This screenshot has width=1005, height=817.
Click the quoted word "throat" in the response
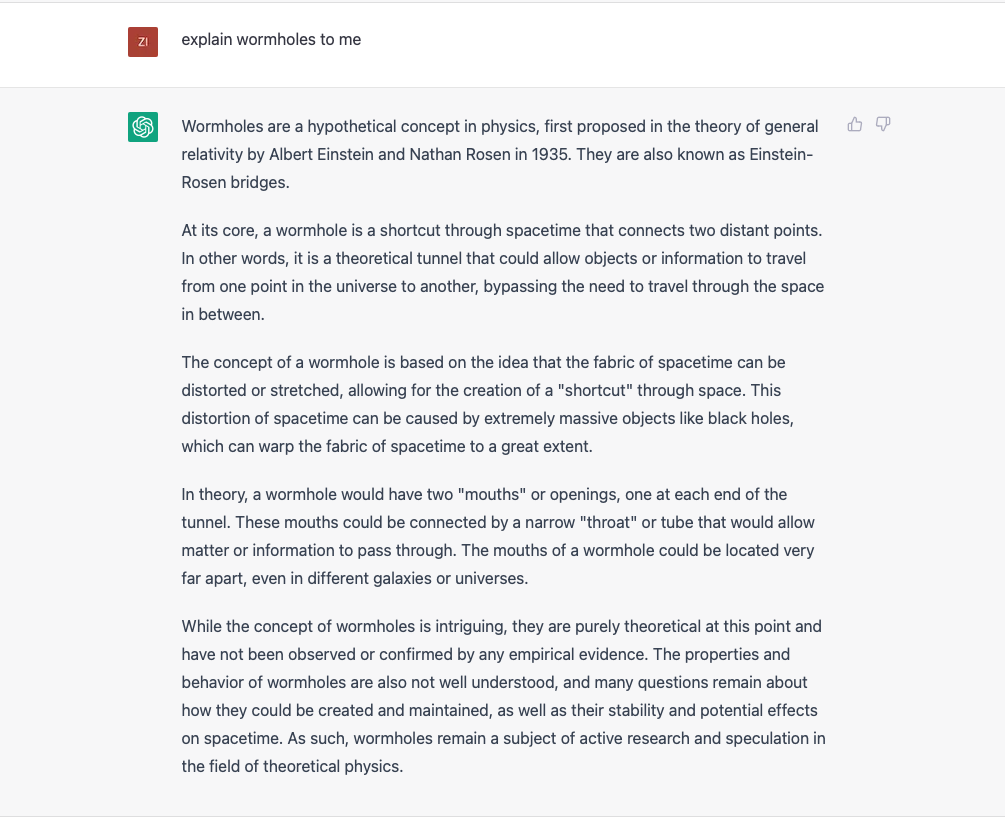[x=608, y=523]
